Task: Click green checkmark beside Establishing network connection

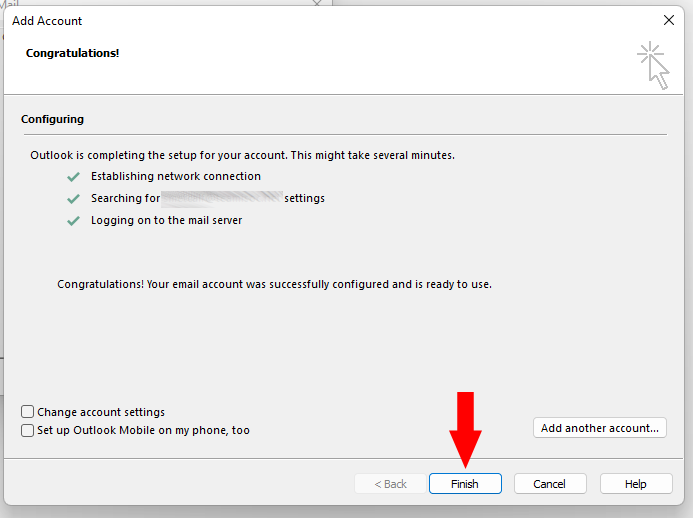Action: tap(73, 176)
